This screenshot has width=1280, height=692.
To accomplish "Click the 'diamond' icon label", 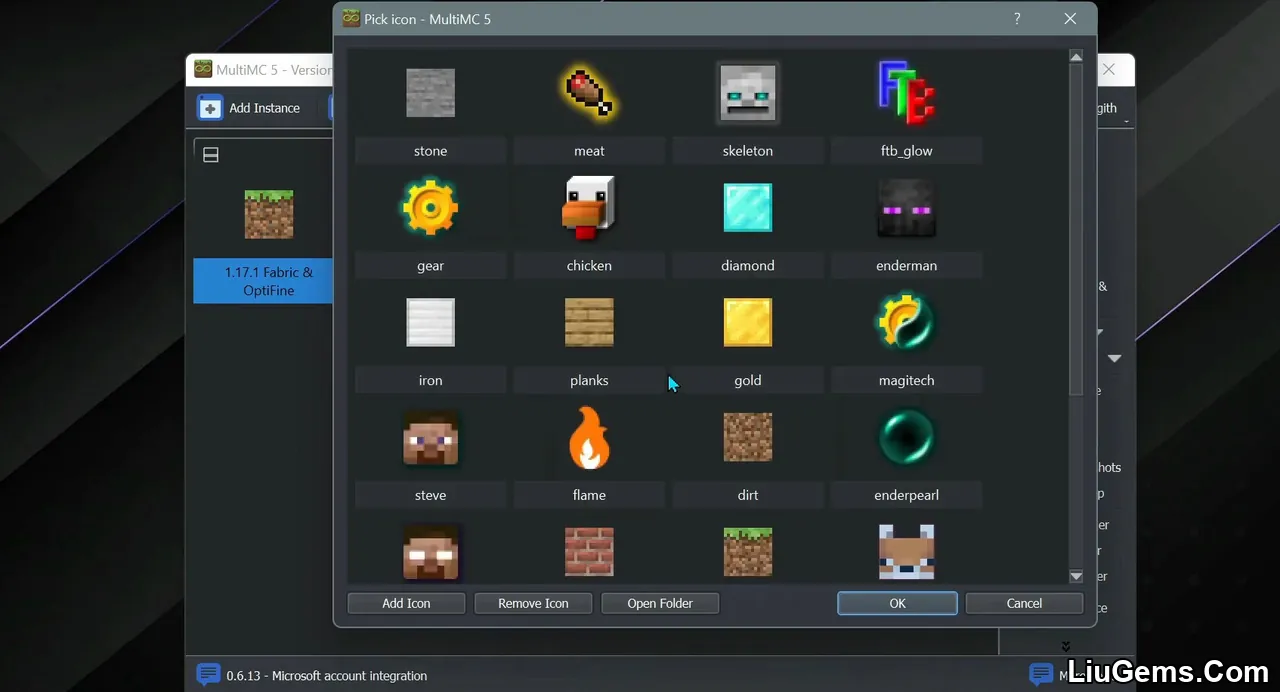I will coord(748,266).
